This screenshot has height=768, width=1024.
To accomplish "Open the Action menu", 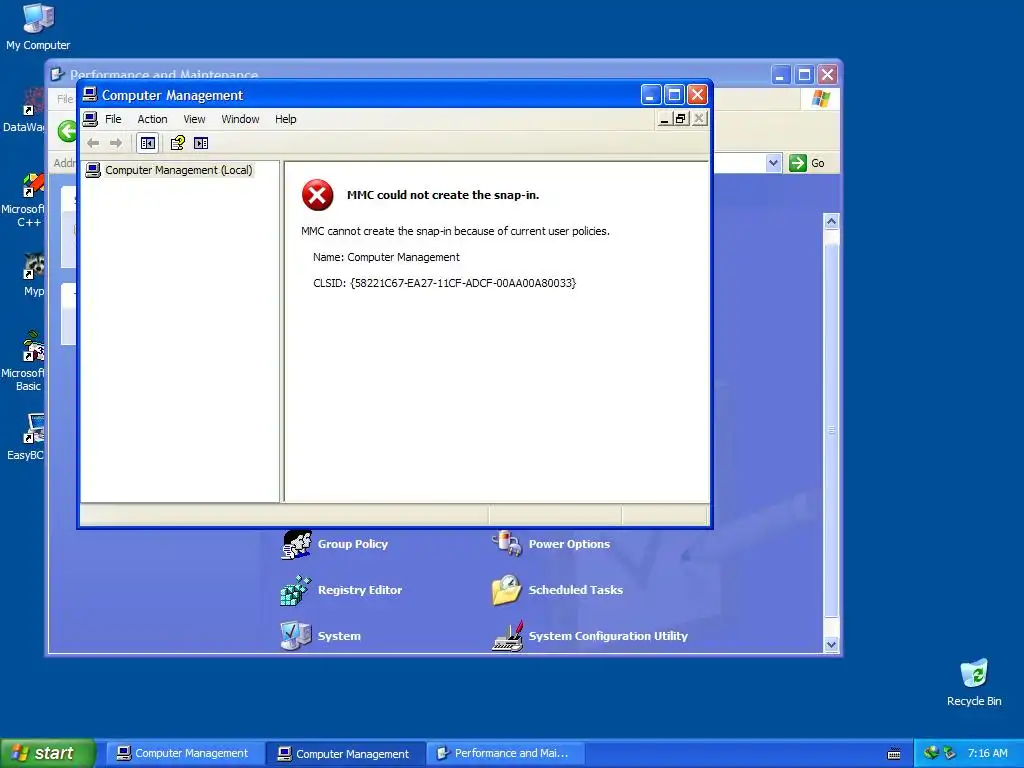I will tap(152, 119).
